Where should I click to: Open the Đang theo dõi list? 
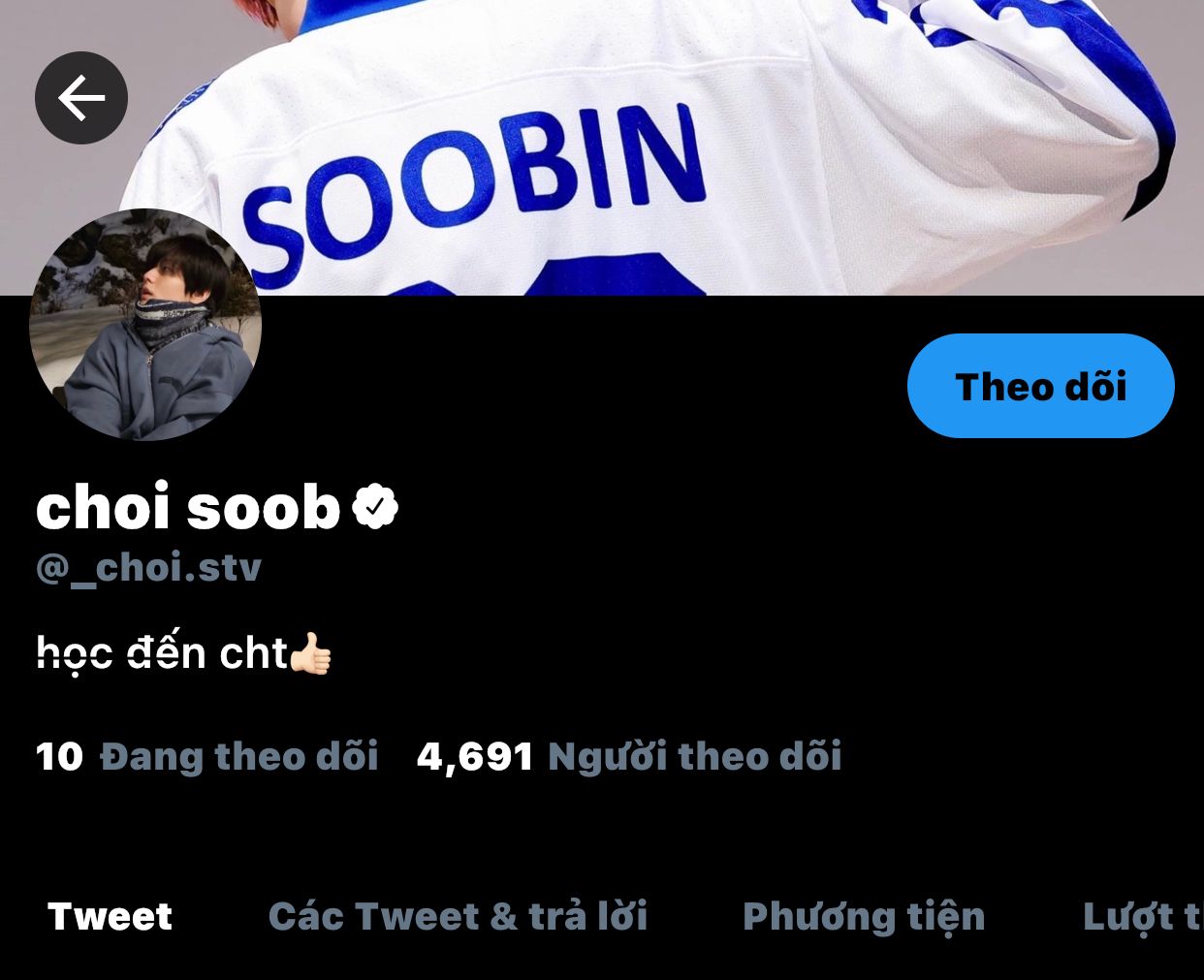pos(239,756)
